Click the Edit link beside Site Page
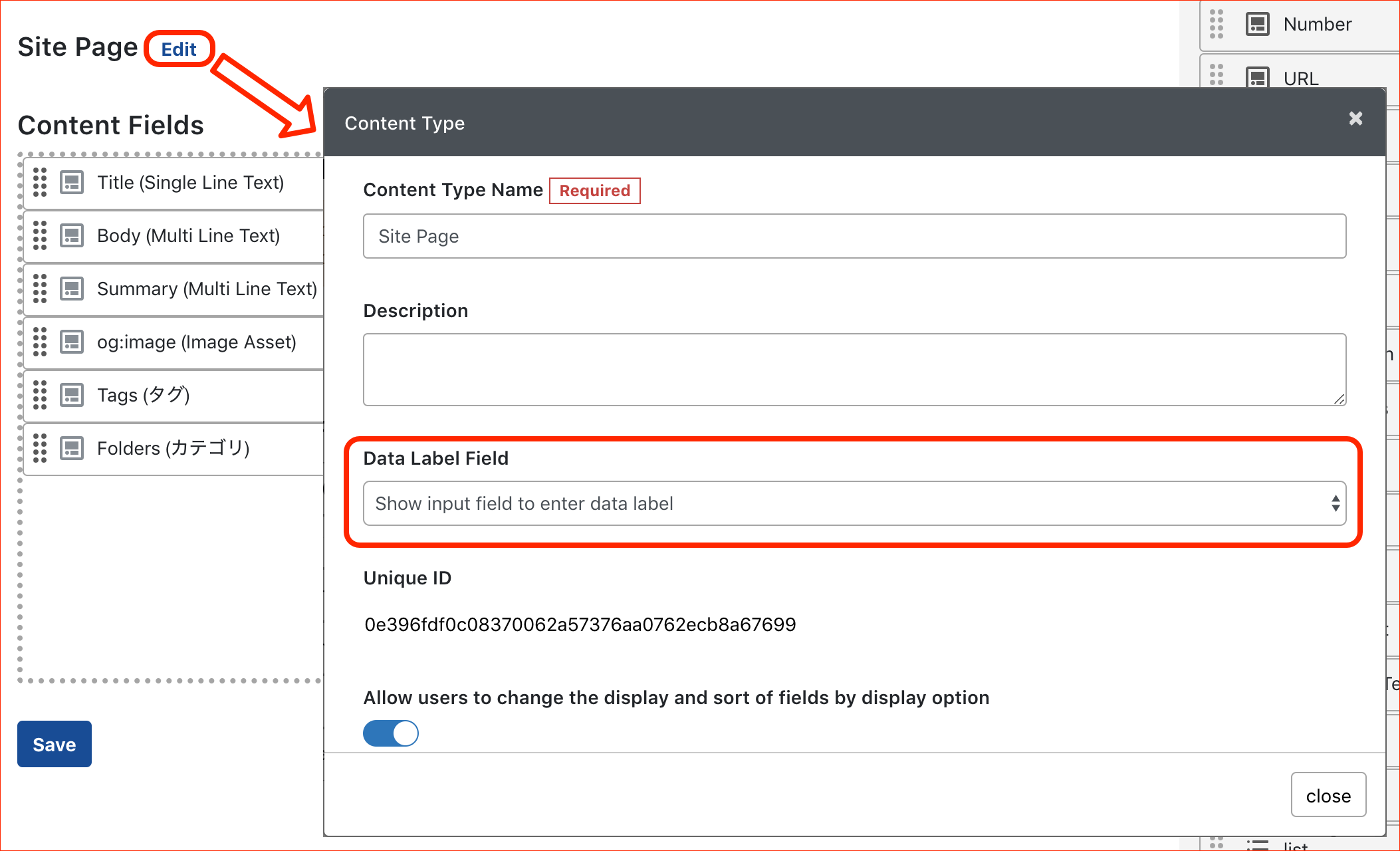 (179, 49)
